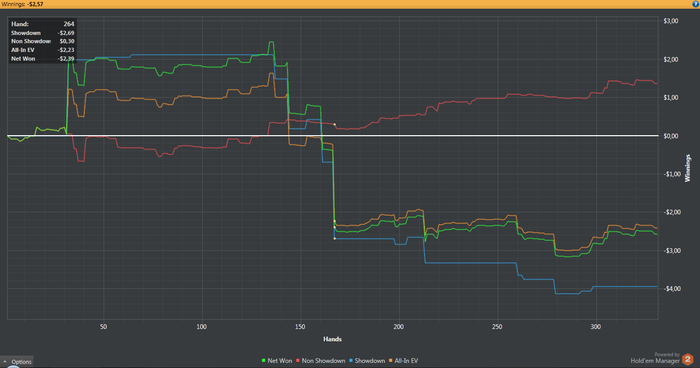700x368 pixels.
Task: Toggle the All-In EV orange legend swatch
Action: tap(391, 360)
